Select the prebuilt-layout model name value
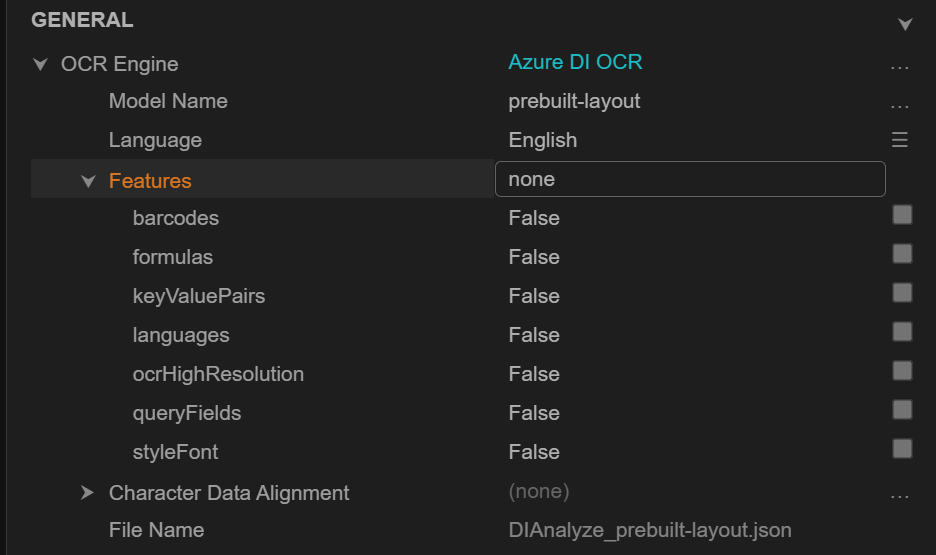This screenshot has height=555, width=936. pos(574,101)
